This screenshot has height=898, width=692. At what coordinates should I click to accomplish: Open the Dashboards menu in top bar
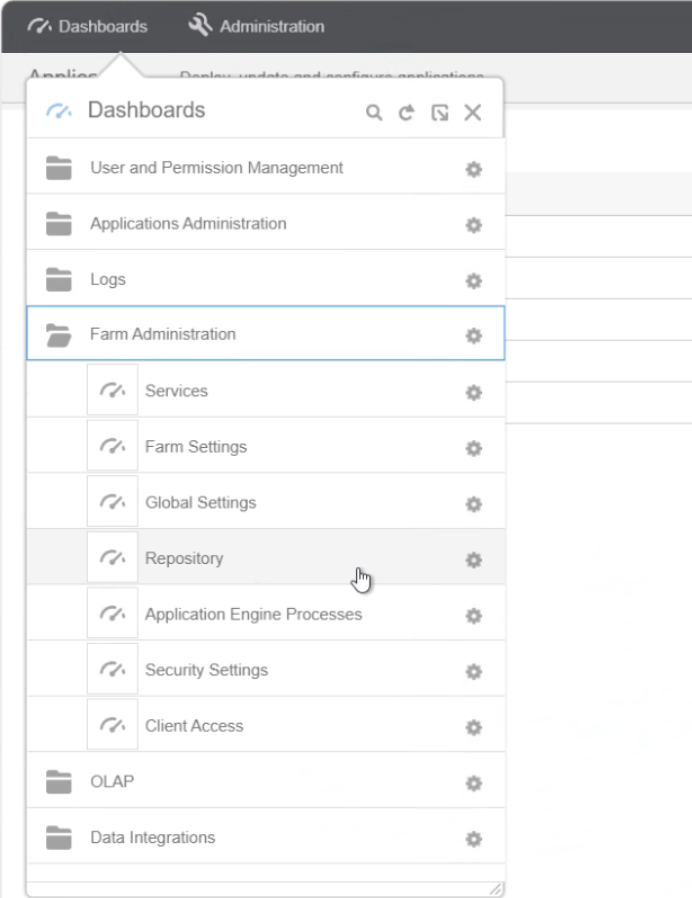pyautogui.click(x=87, y=26)
